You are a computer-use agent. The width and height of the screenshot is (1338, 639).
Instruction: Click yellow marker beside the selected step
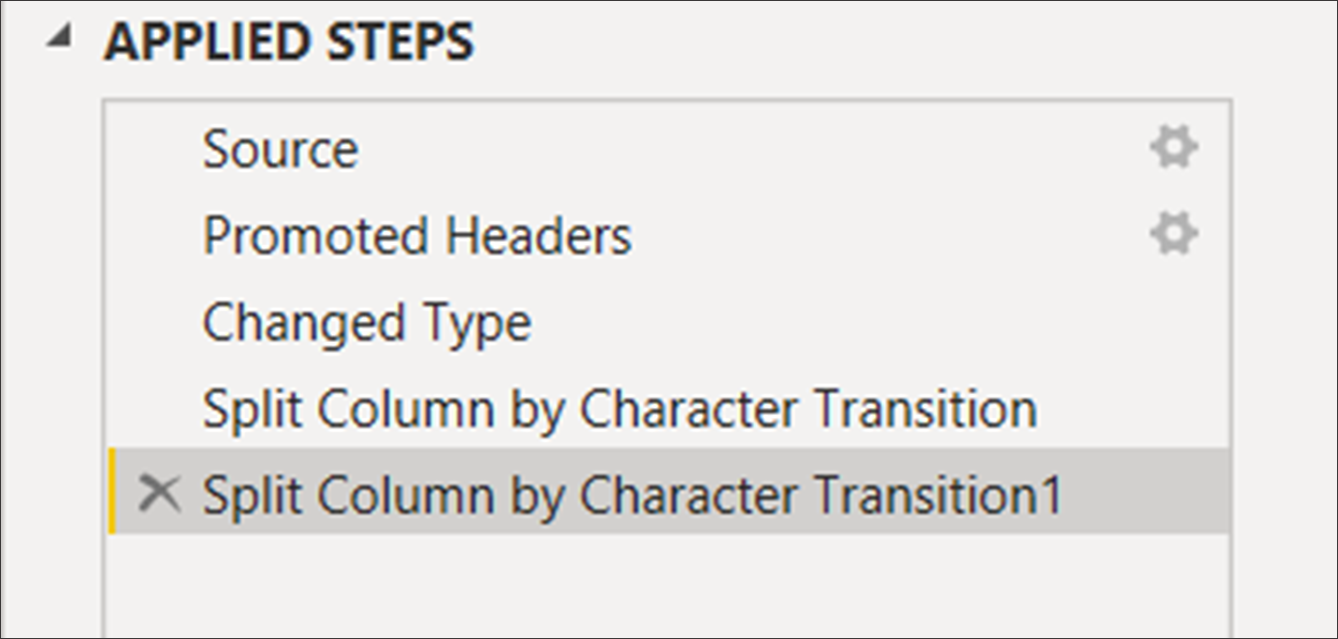coord(112,491)
